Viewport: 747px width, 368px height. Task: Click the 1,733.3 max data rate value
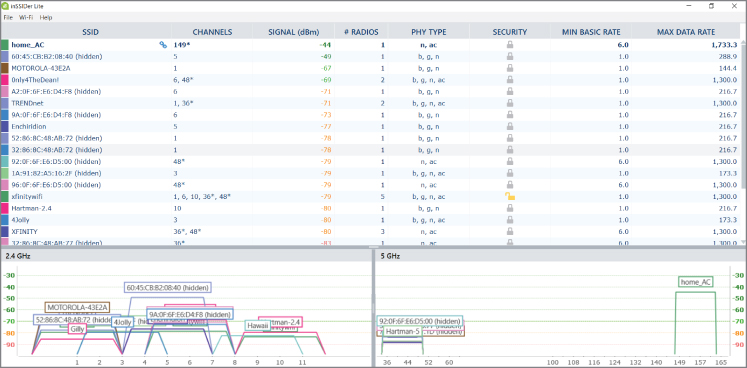(725, 45)
